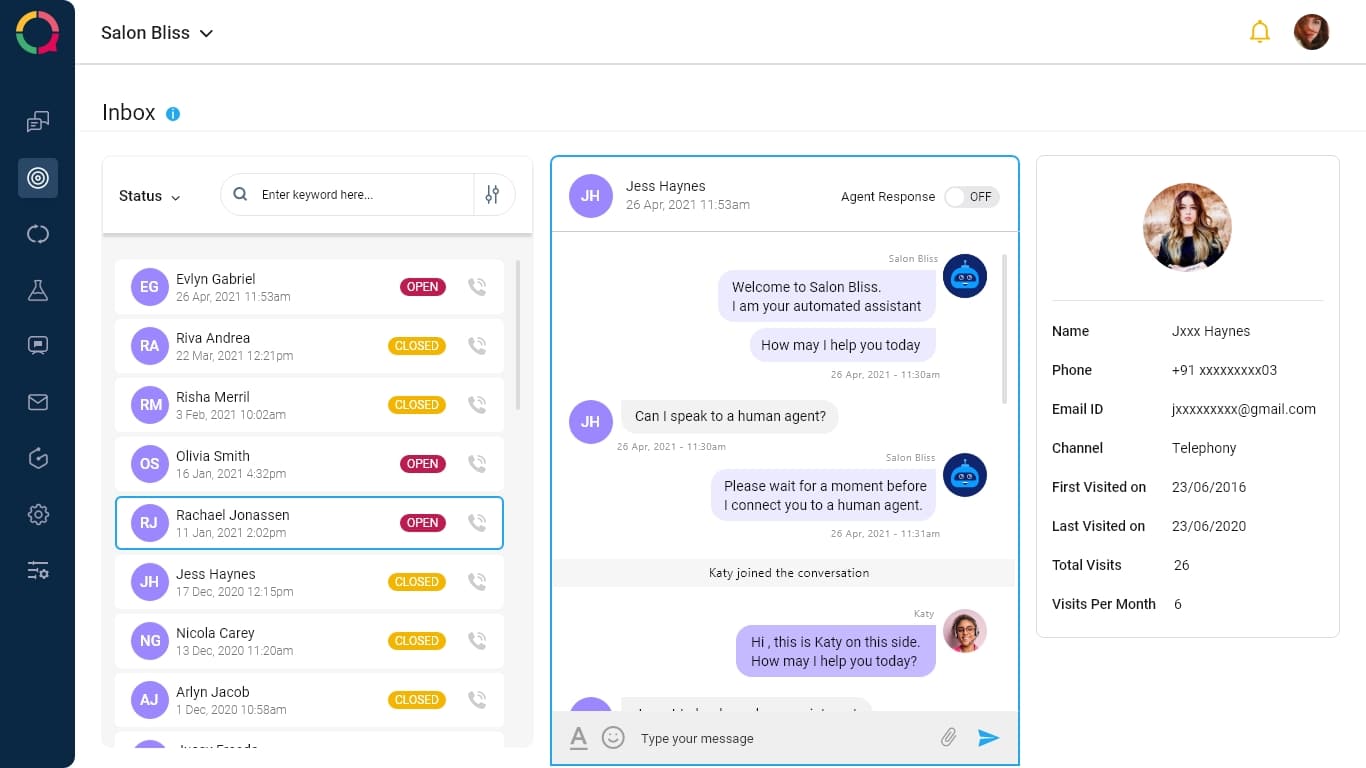The image size is (1366, 768).
Task: Click the CLOSED badge for Riva Andrea
Action: coord(417,346)
